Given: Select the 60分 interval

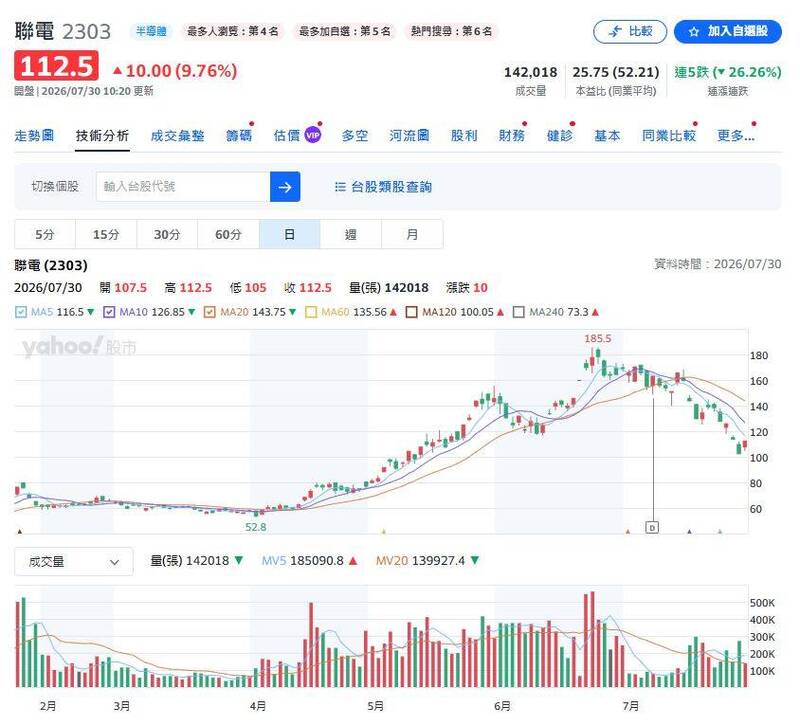Looking at the screenshot, I should tap(228, 234).
